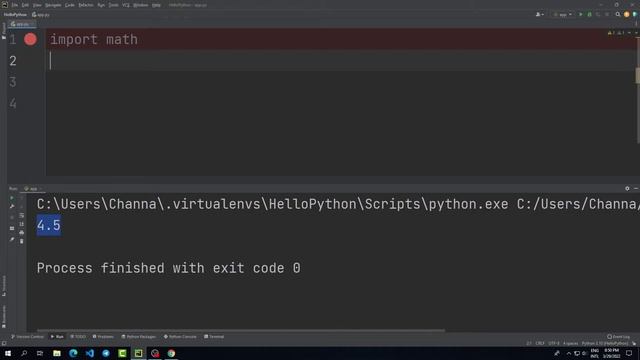
Task: Print the Run console output
Action: [x=22, y=232]
